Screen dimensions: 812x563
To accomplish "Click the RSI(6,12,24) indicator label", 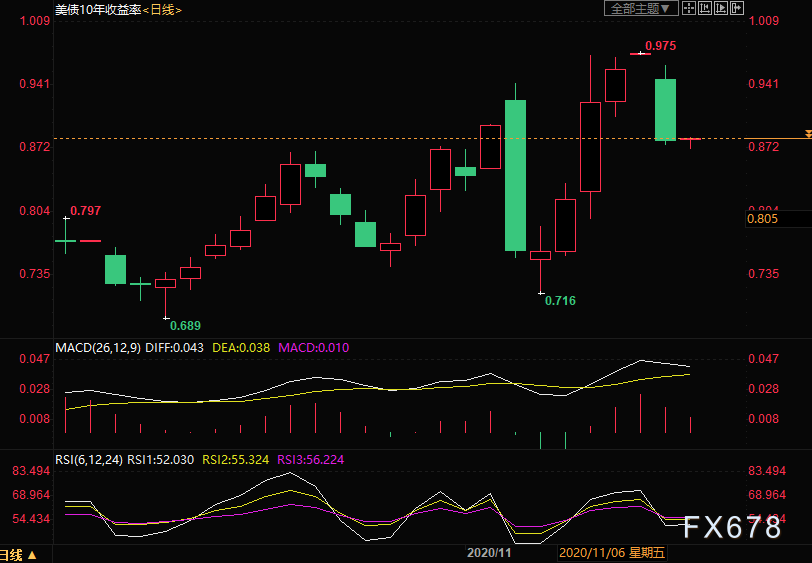I will (x=89, y=459).
